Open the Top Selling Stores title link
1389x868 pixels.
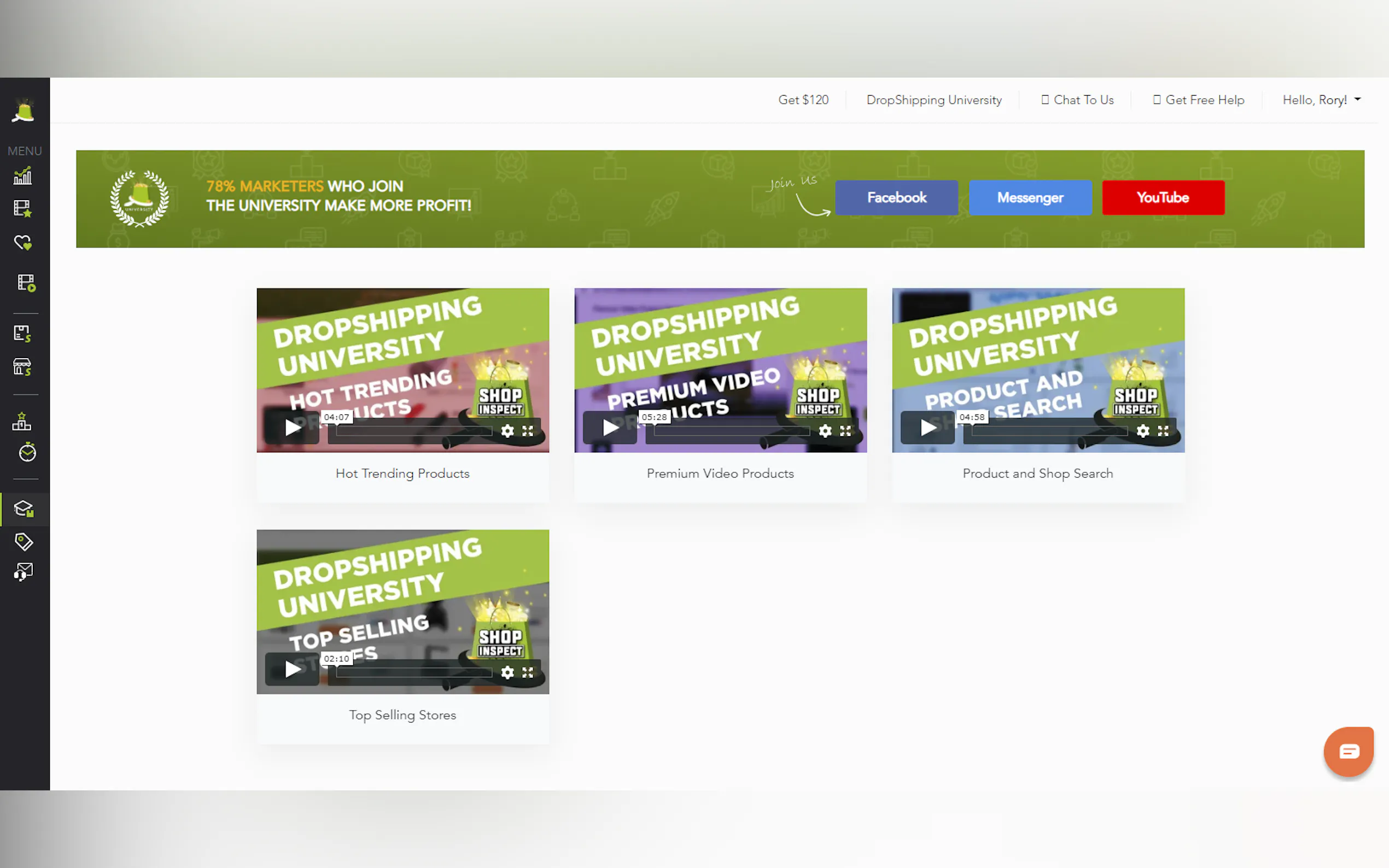(402, 715)
